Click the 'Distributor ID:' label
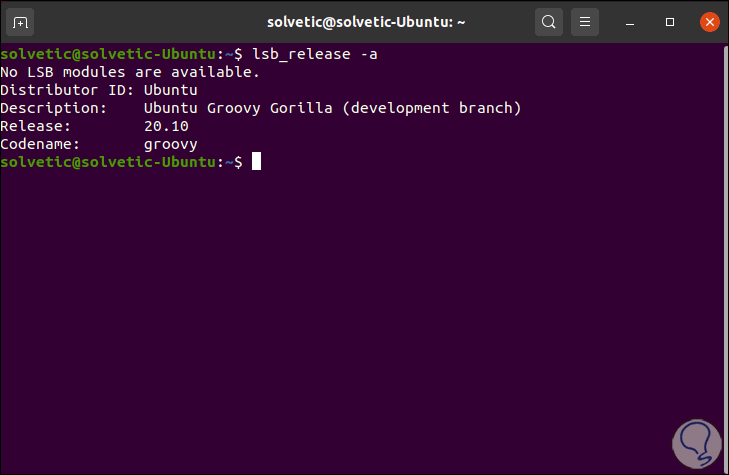Viewport: 729px width, 475px height. tap(67, 90)
